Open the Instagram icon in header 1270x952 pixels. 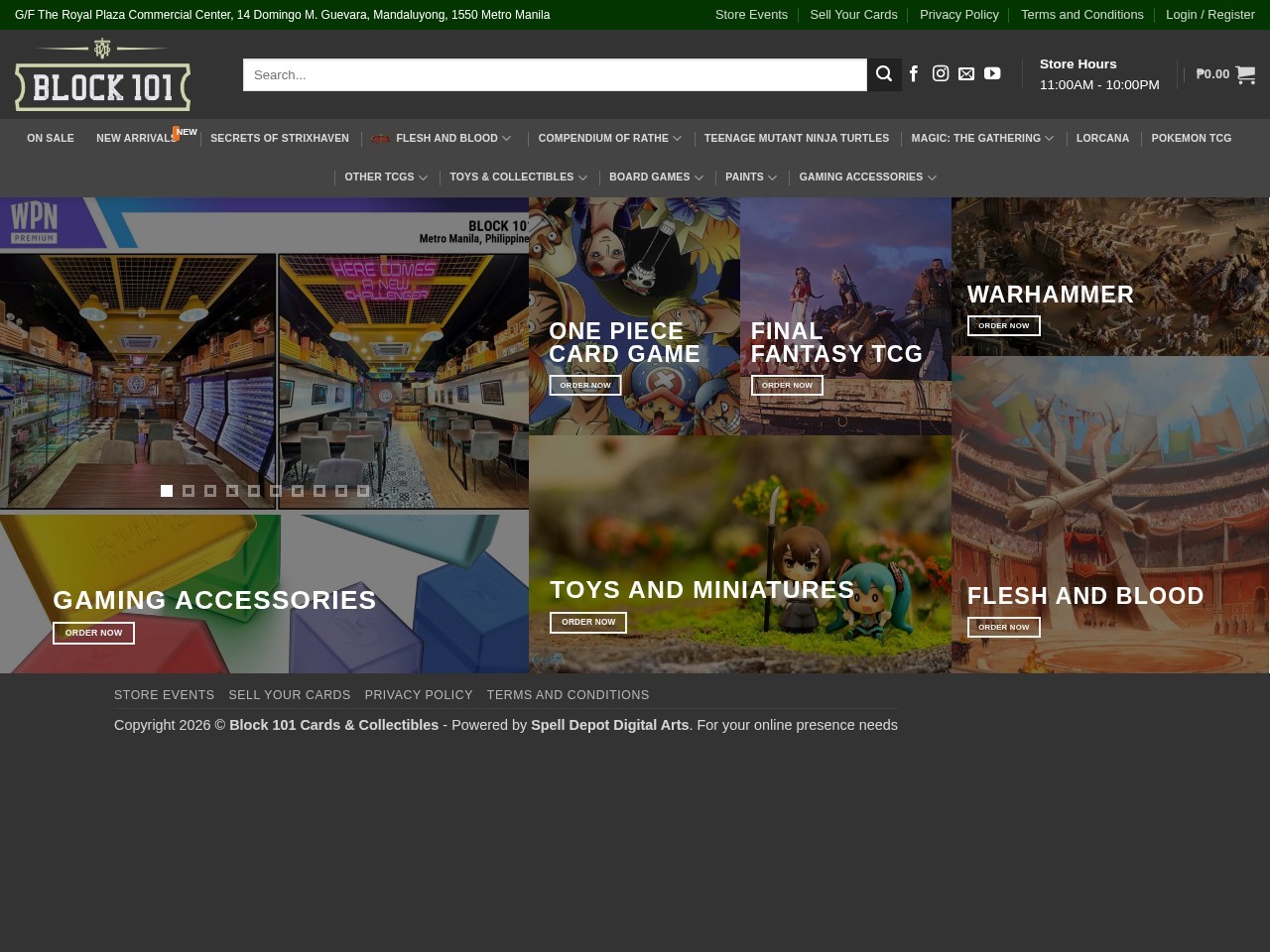(941, 73)
